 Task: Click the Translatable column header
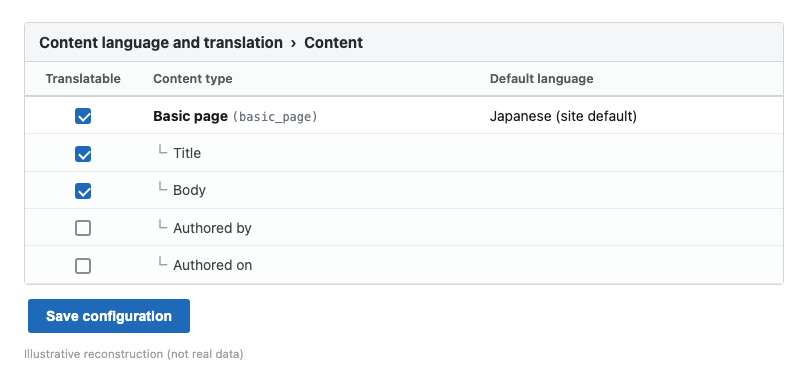coord(83,79)
